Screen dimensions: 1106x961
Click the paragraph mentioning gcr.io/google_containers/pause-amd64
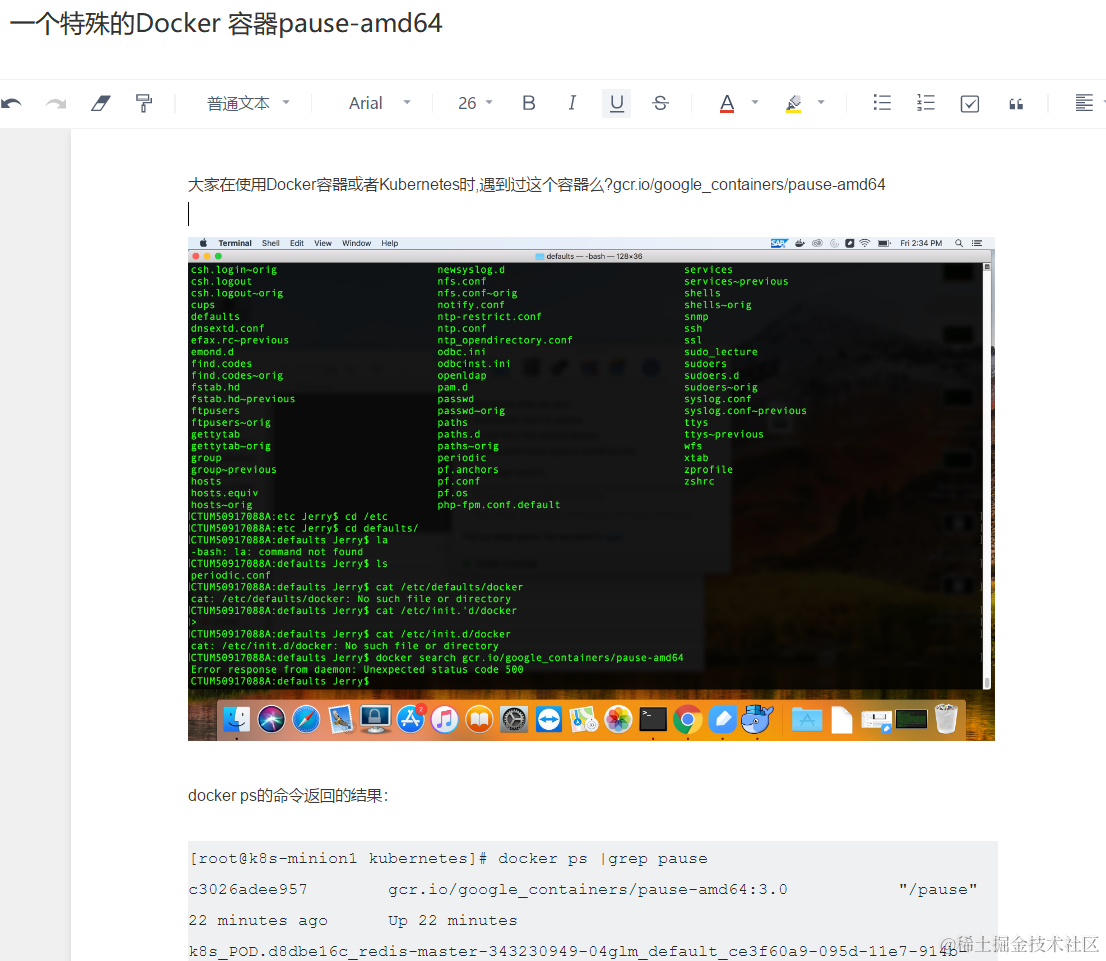pos(536,185)
